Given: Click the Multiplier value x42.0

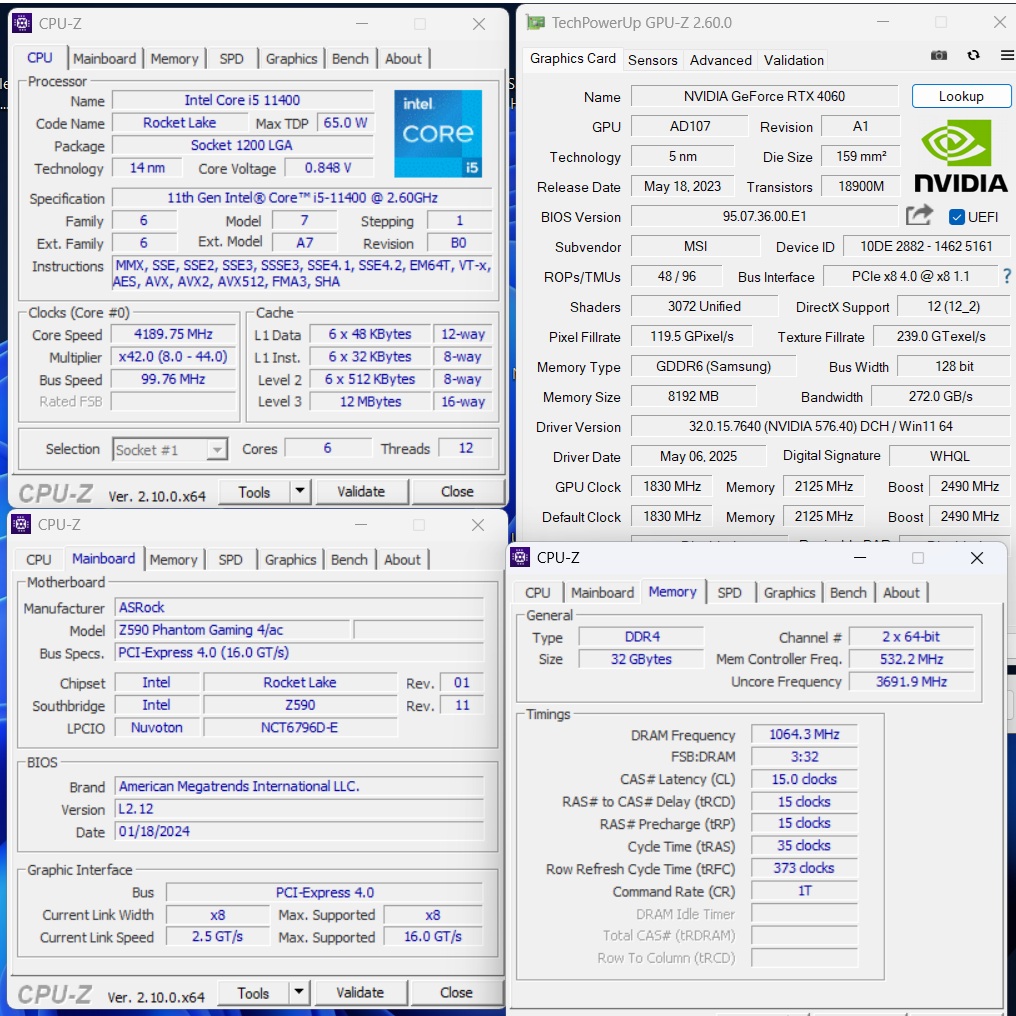Looking at the screenshot, I should pos(173,357).
